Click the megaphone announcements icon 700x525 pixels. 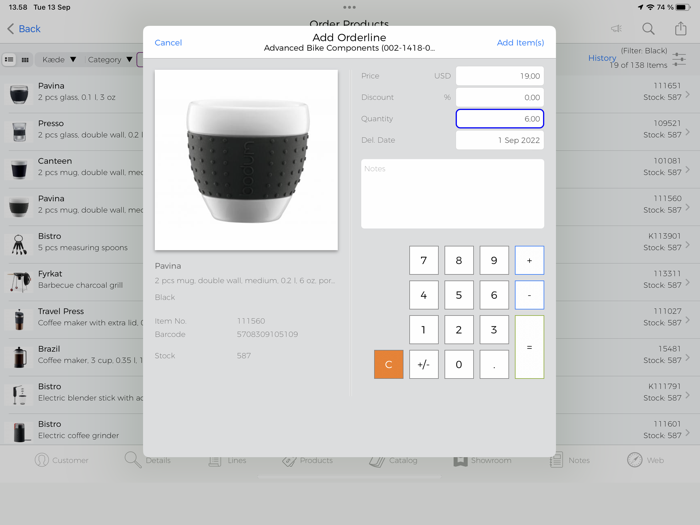(617, 29)
